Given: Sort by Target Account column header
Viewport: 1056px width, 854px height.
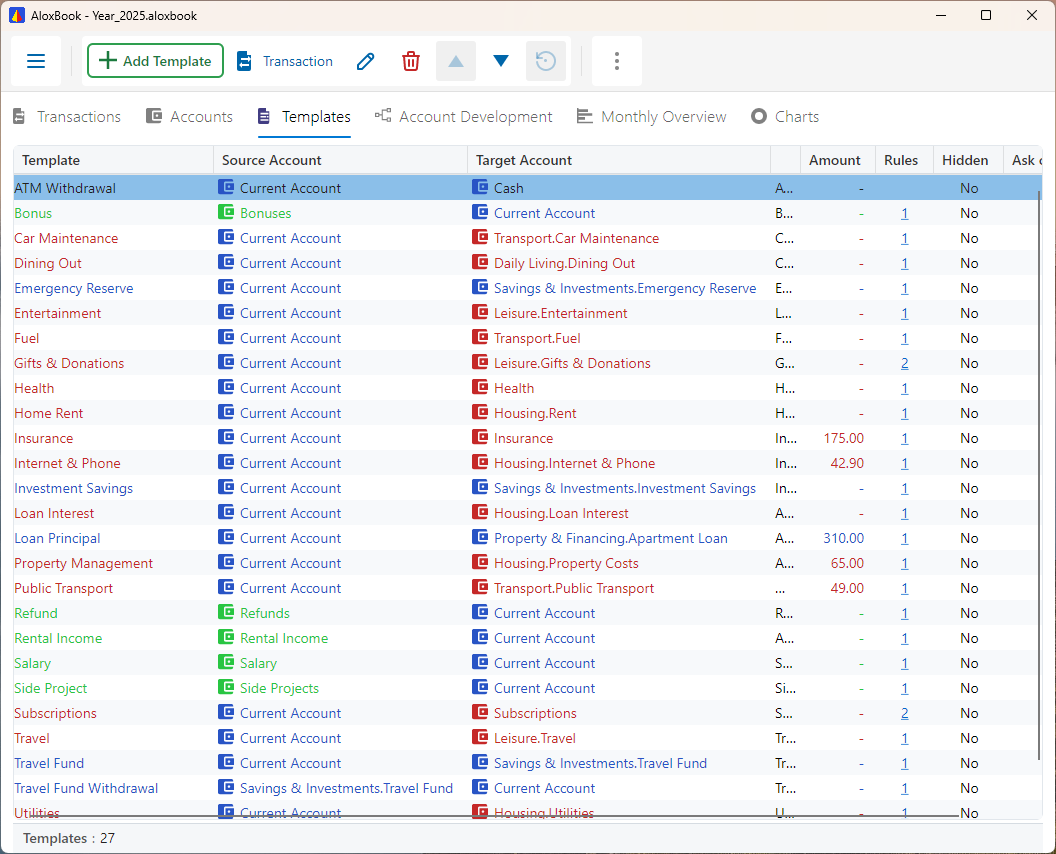Looking at the screenshot, I should pyautogui.click(x=619, y=160).
